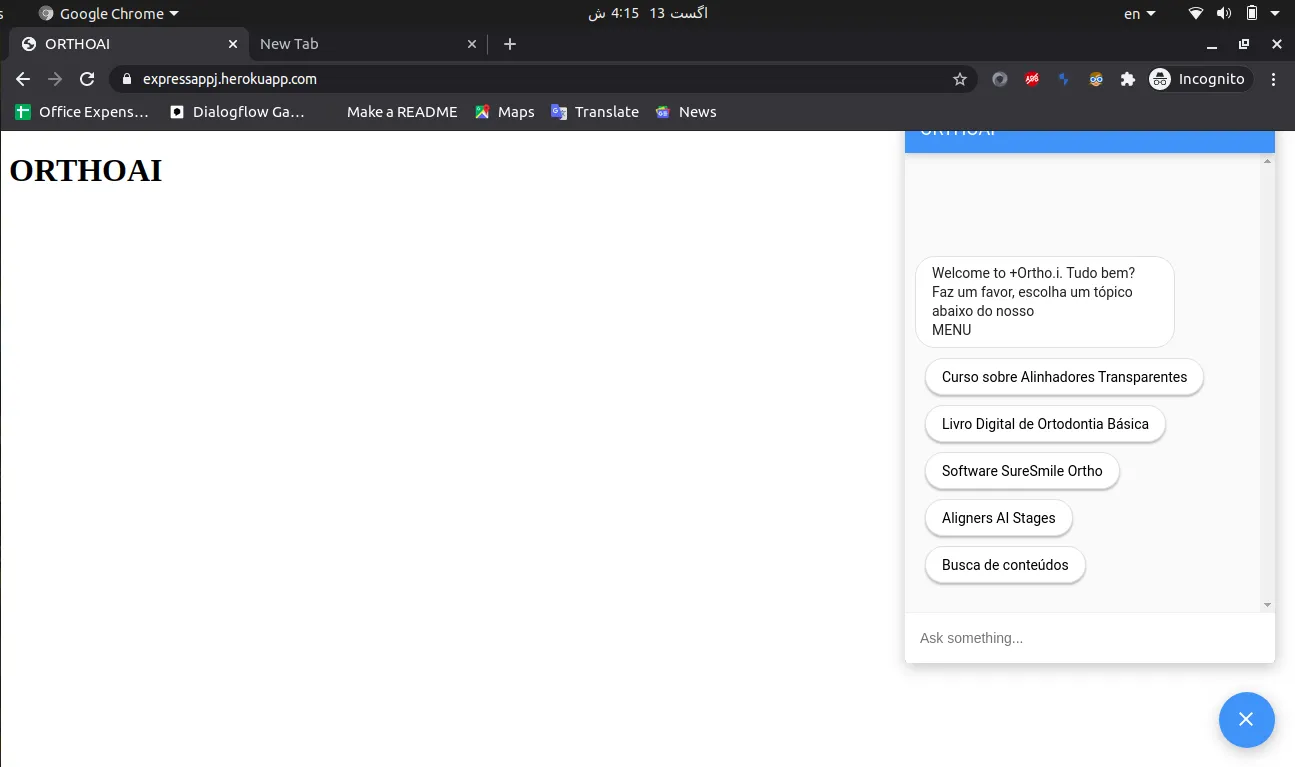Open the red ABP ad blocker extension
The image size is (1295, 767).
coord(1032,79)
